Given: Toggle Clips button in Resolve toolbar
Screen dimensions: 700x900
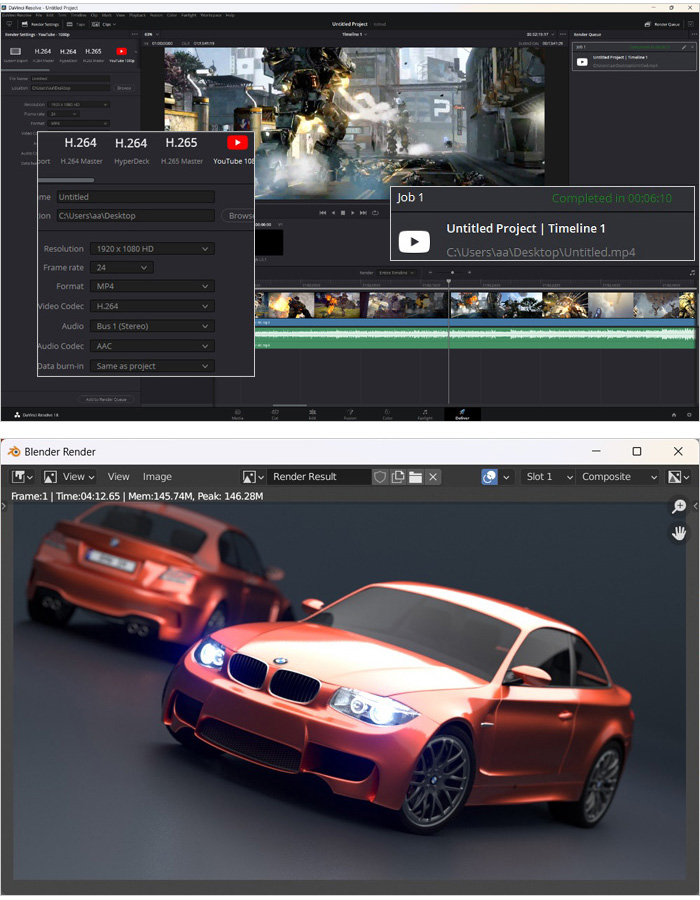Looking at the screenshot, I should coord(104,24).
